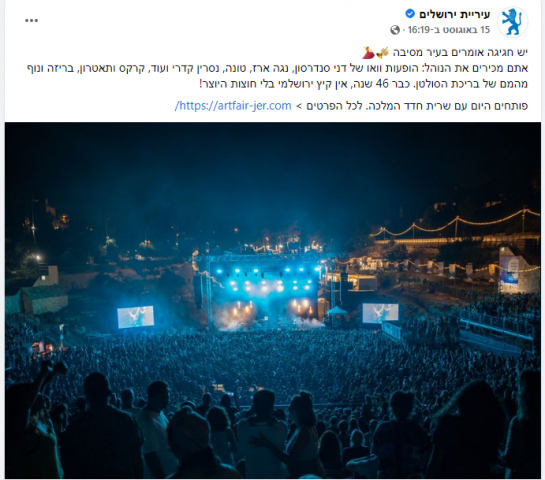Click the right video screen in photo
545x480 pixels.
380,313
